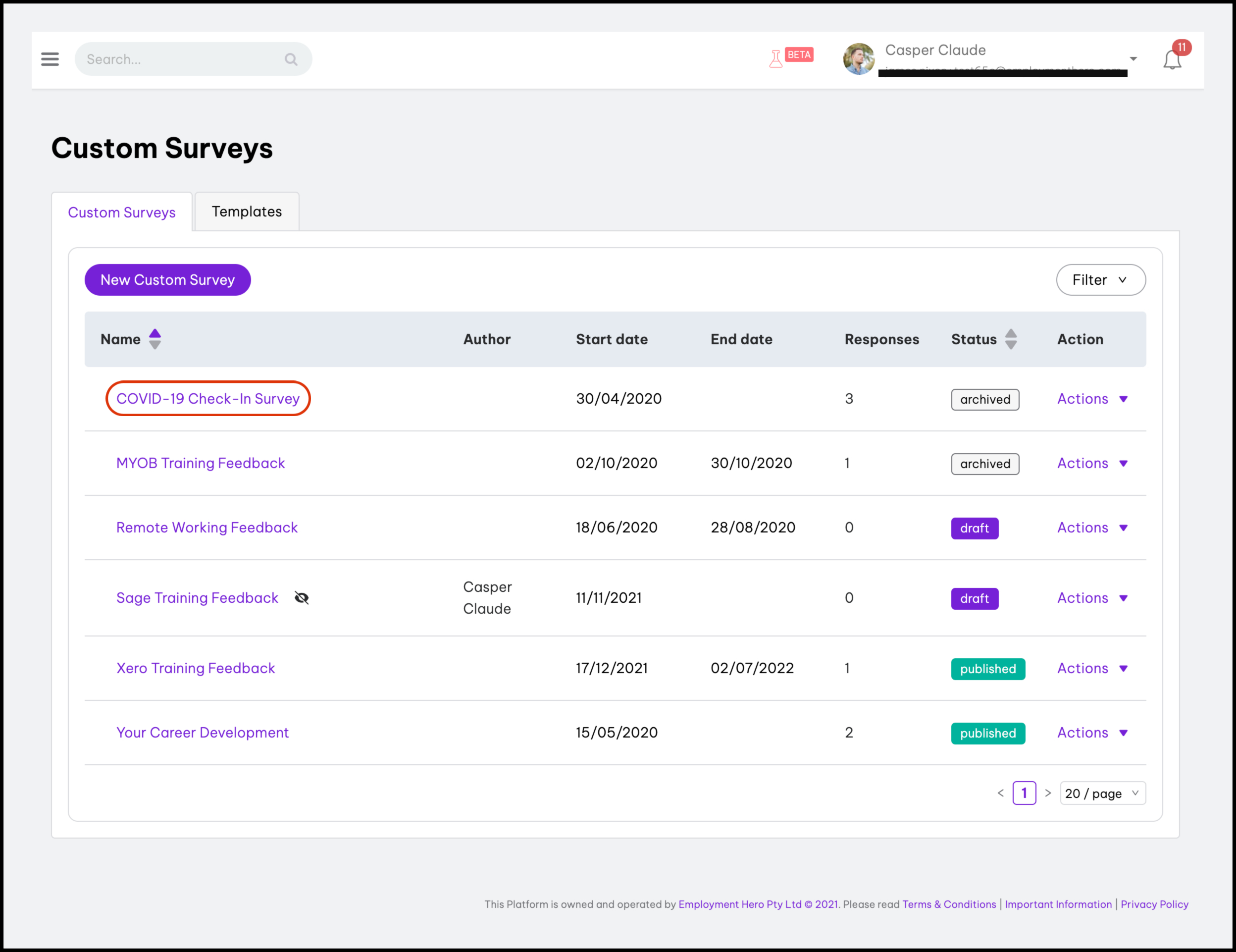Expand the user account dropdown arrow
Viewport: 1236px width, 952px height.
coord(1133,59)
